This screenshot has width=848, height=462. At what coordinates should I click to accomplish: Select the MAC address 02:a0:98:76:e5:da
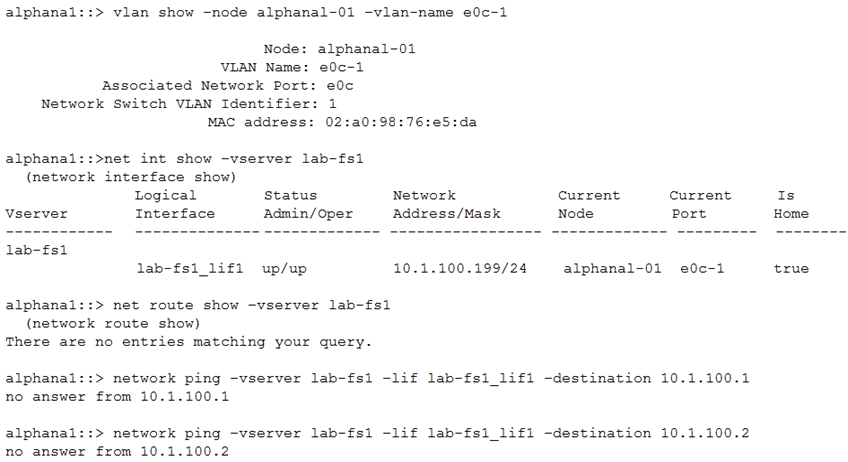401,122
